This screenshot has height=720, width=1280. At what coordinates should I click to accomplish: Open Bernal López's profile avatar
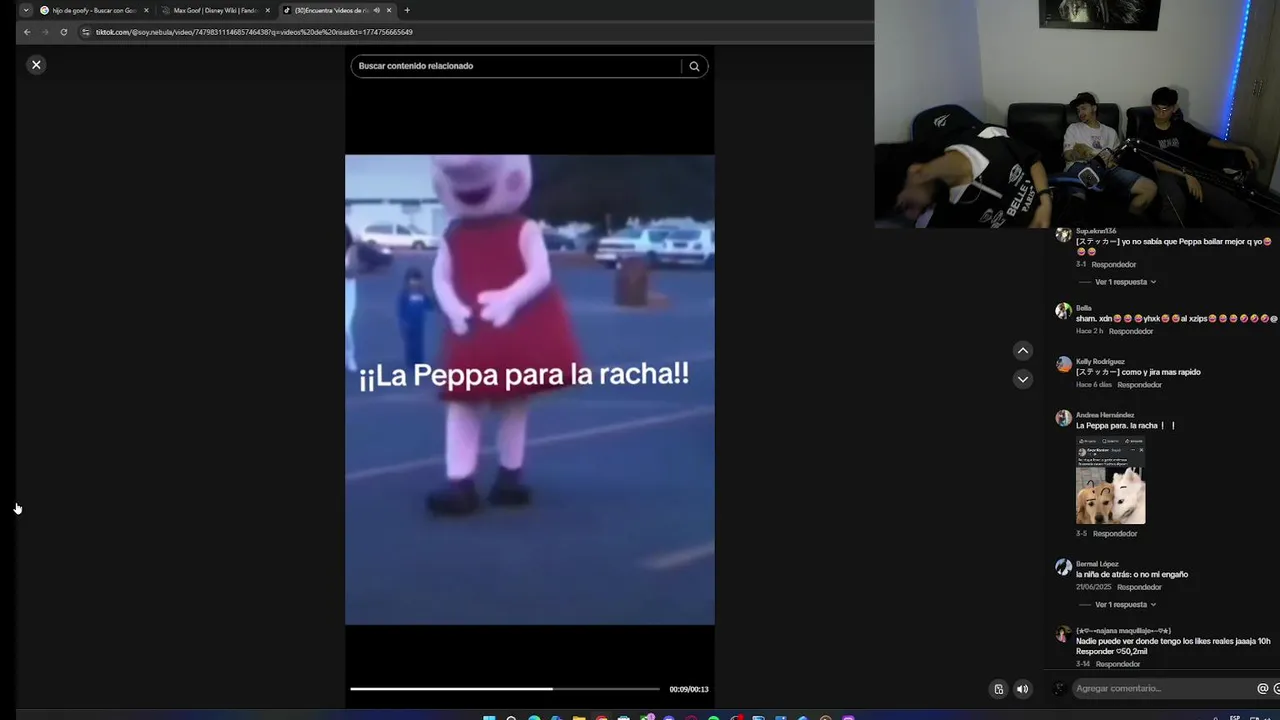[x=1063, y=567]
